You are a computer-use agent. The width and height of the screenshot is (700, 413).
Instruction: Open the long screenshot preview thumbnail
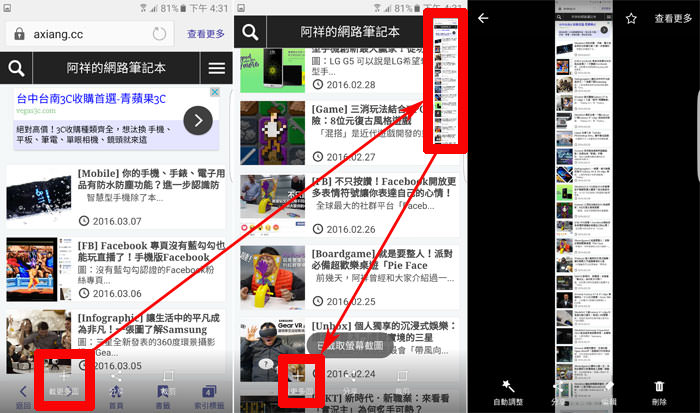pos(446,81)
